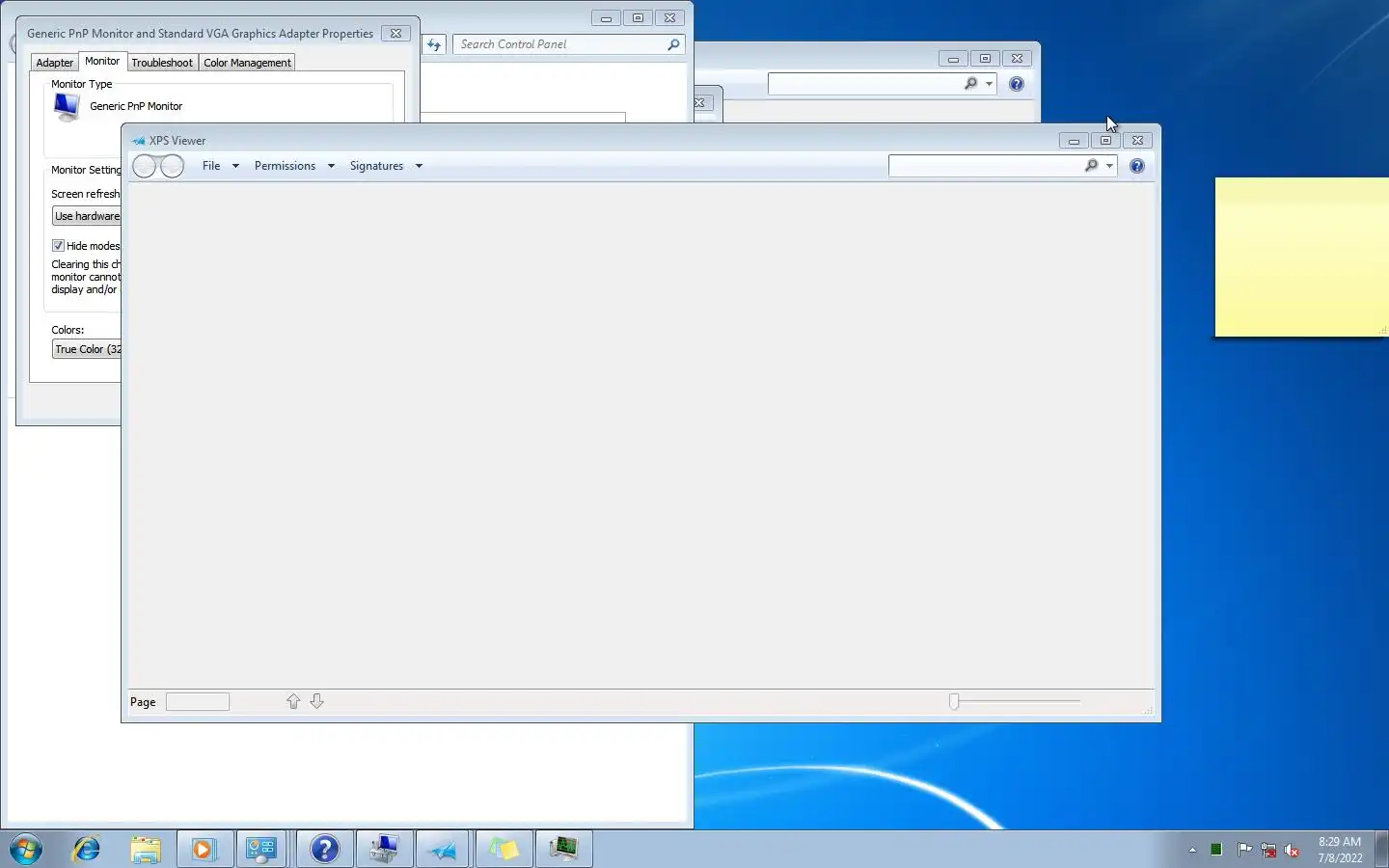Open the Signatures menu in XPS Viewer
This screenshot has width=1389, height=868.
tap(385, 166)
